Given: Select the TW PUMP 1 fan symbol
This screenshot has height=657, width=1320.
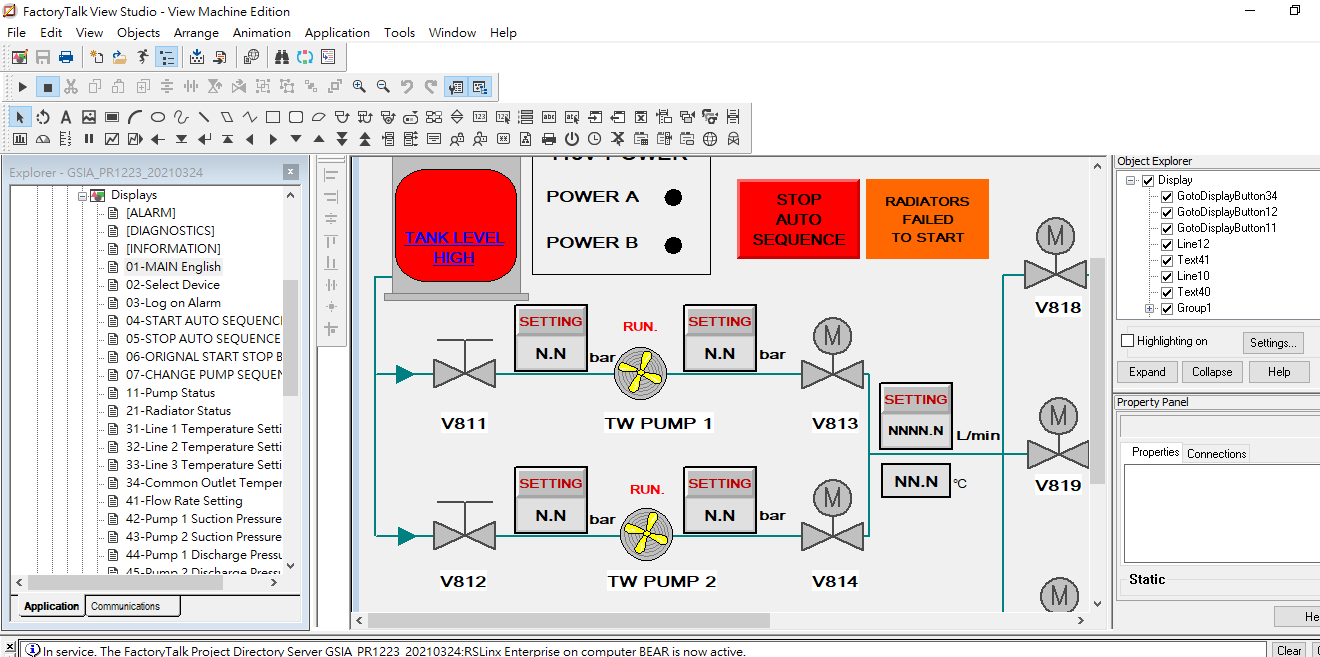Looking at the screenshot, I should point(640,373).
